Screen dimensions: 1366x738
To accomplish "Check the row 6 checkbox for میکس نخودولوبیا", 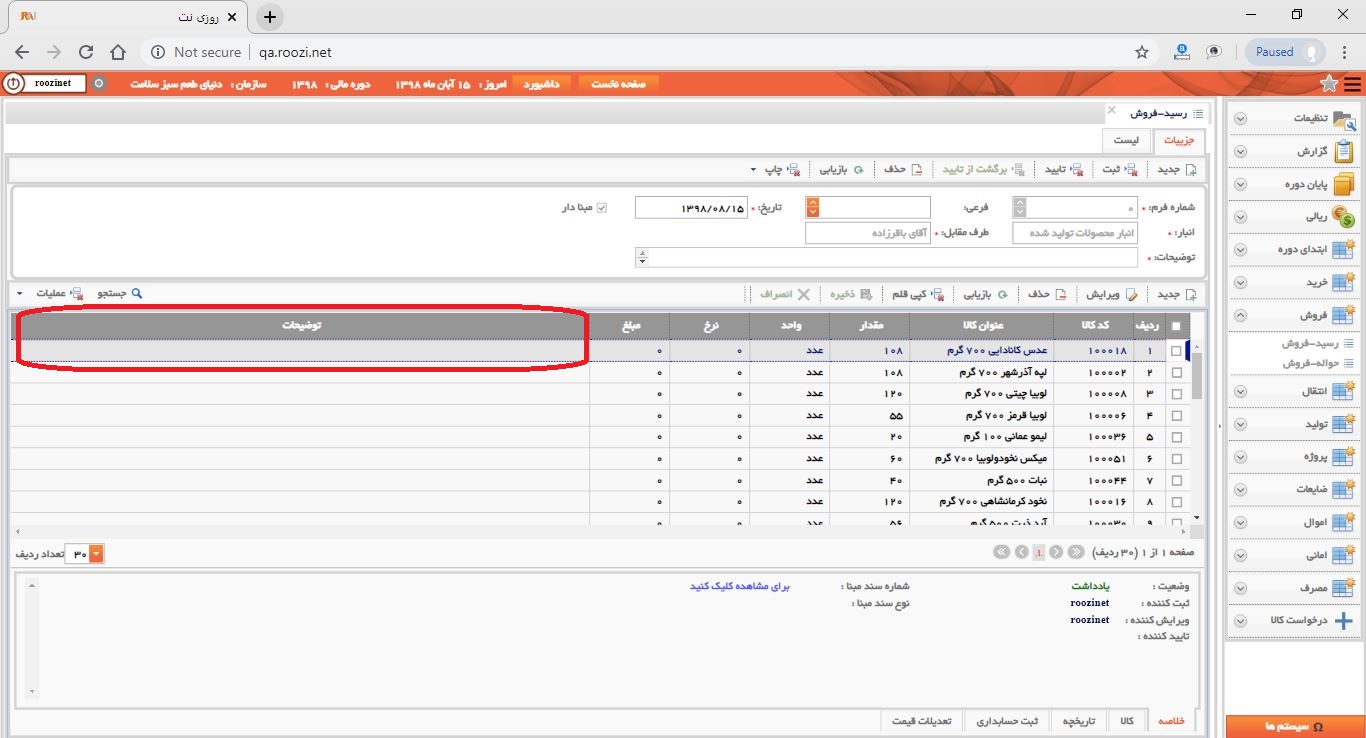I will (1176, 459).
